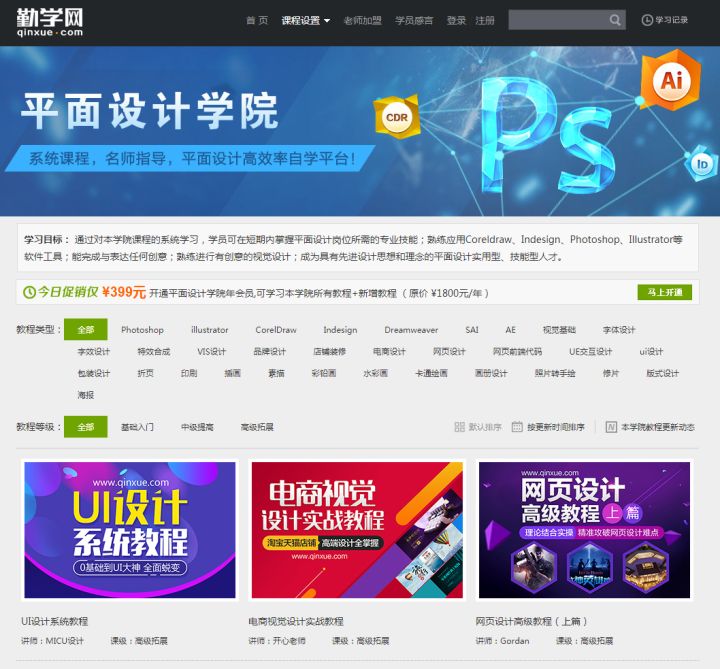Click the icon beside 本学院教程更新动态
Screen dimensions: 720x669
[611, 427]
